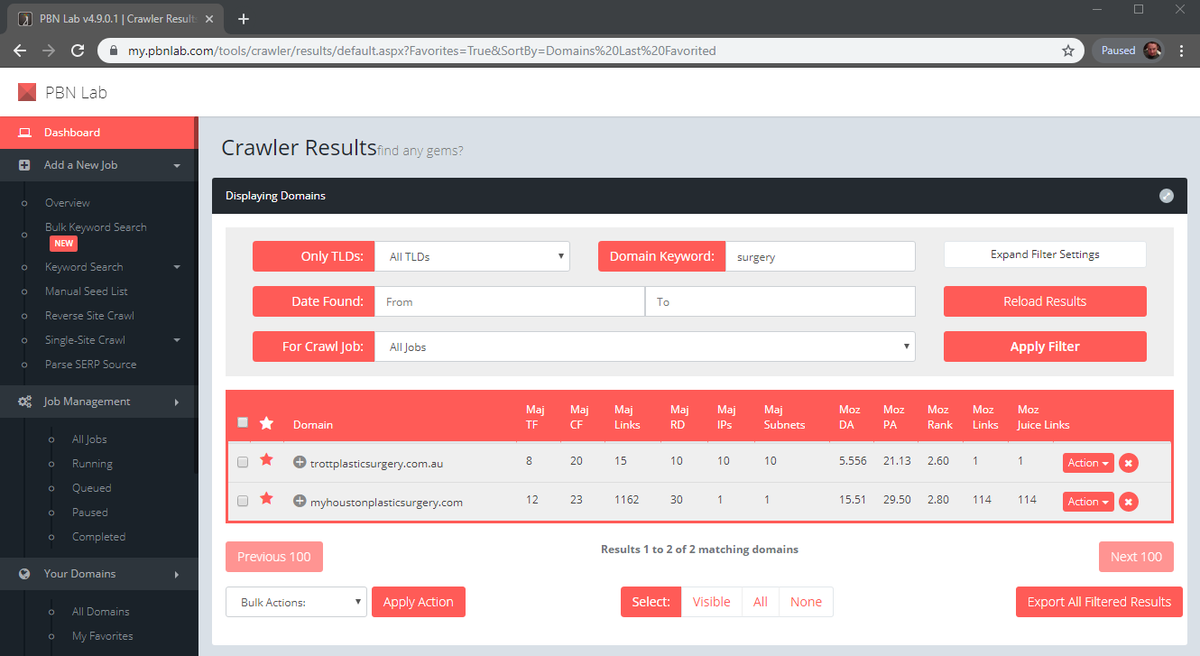Click the PBN Lab logo icon
The height and width of the screenshot is (656, 1200).
[x=27, y=93]
